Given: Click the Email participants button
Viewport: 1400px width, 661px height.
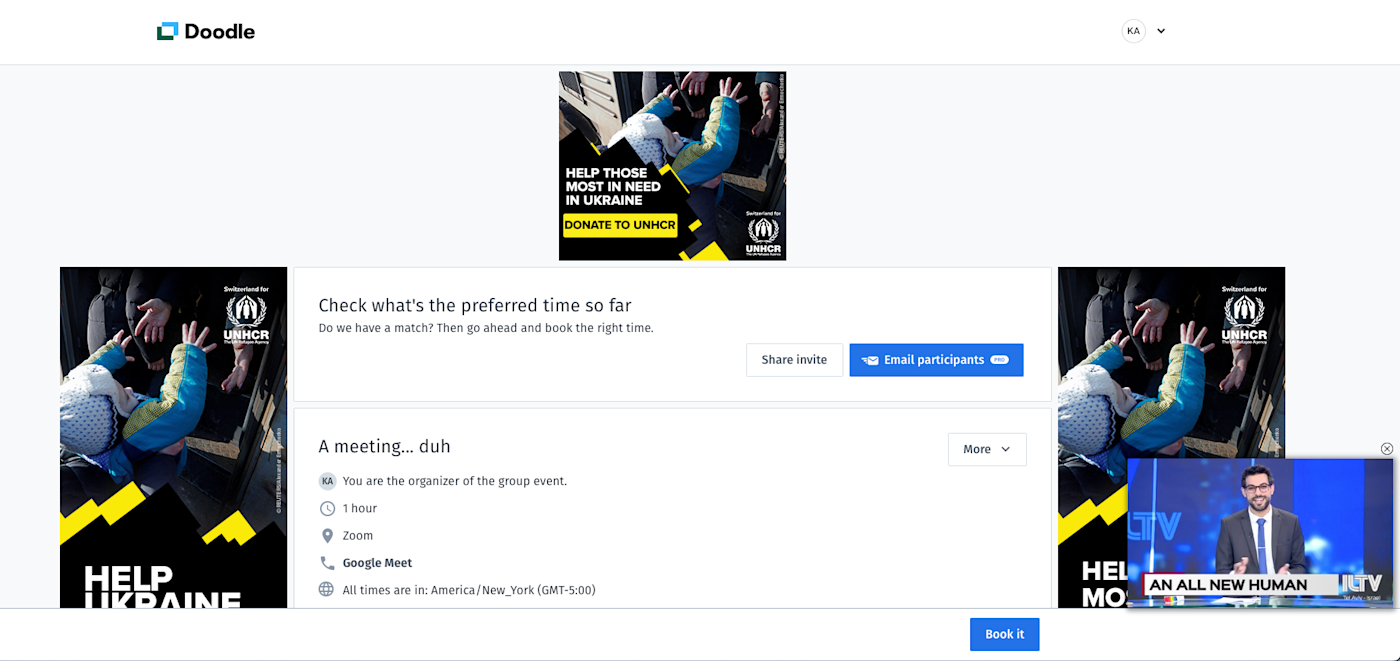Looking at the screenshot, I should 936,360.
